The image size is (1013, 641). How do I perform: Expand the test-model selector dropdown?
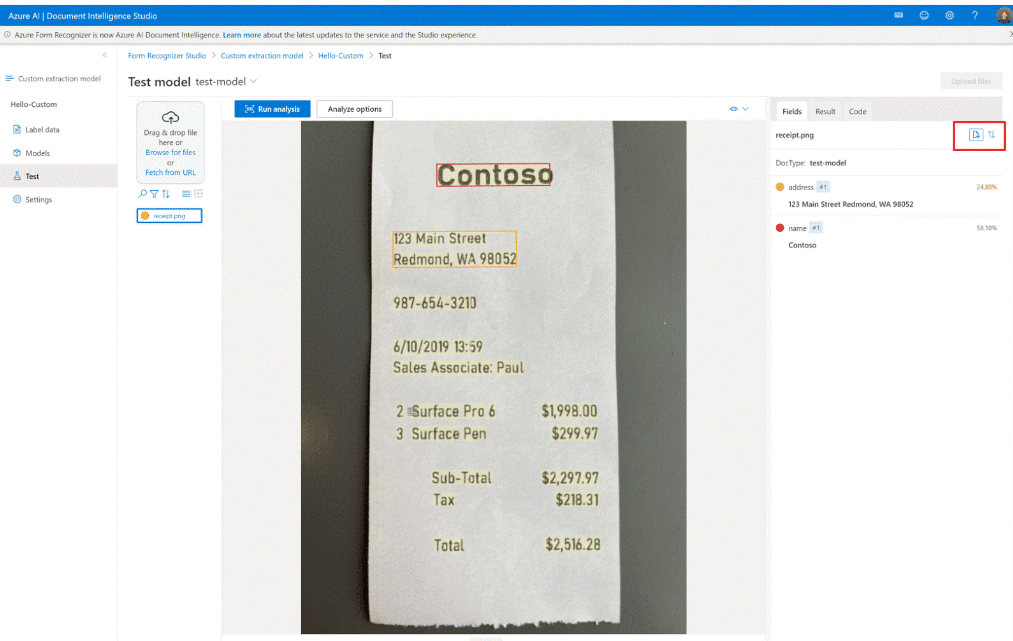[x=254, y=81]
